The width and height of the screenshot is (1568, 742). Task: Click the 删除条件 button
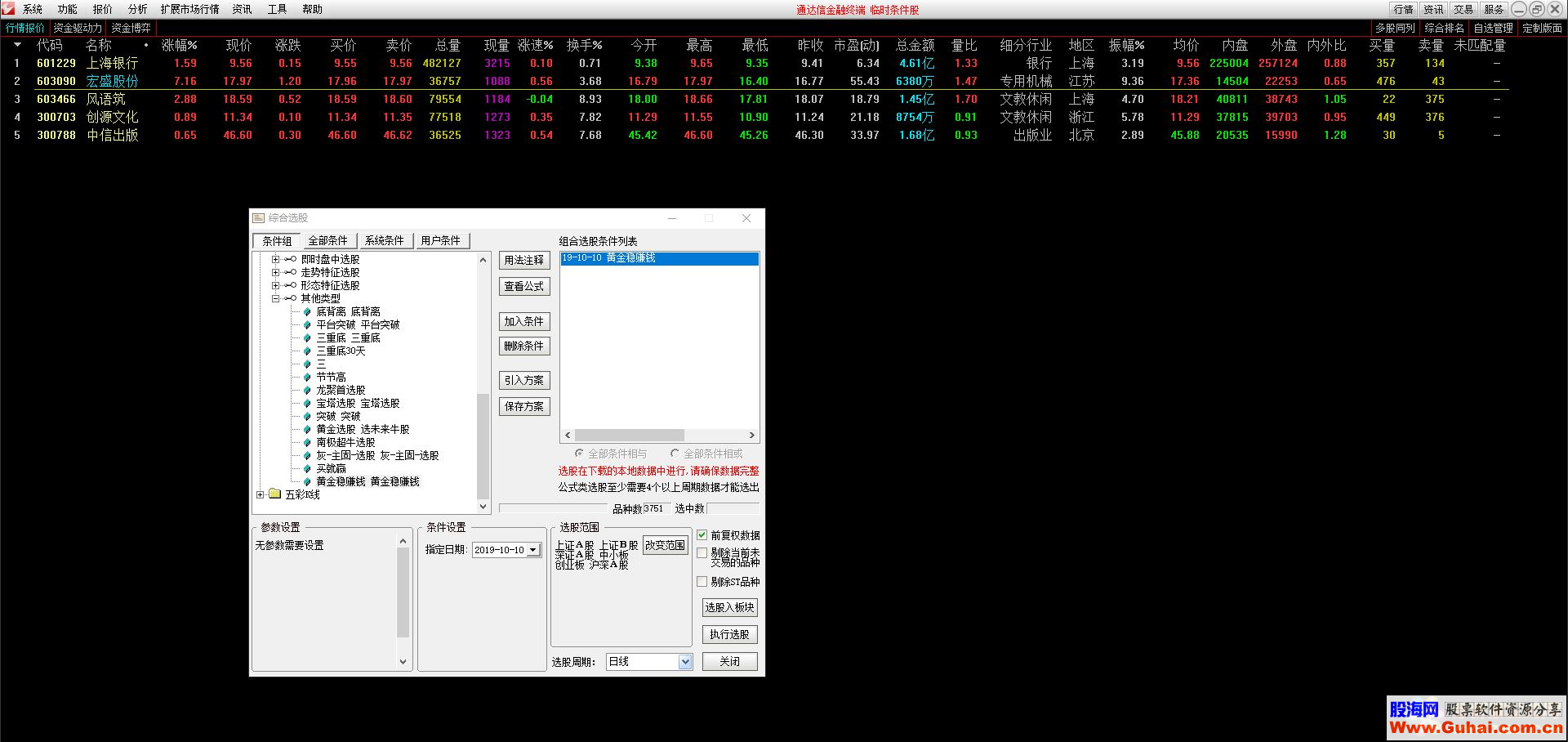pos(524,346)
